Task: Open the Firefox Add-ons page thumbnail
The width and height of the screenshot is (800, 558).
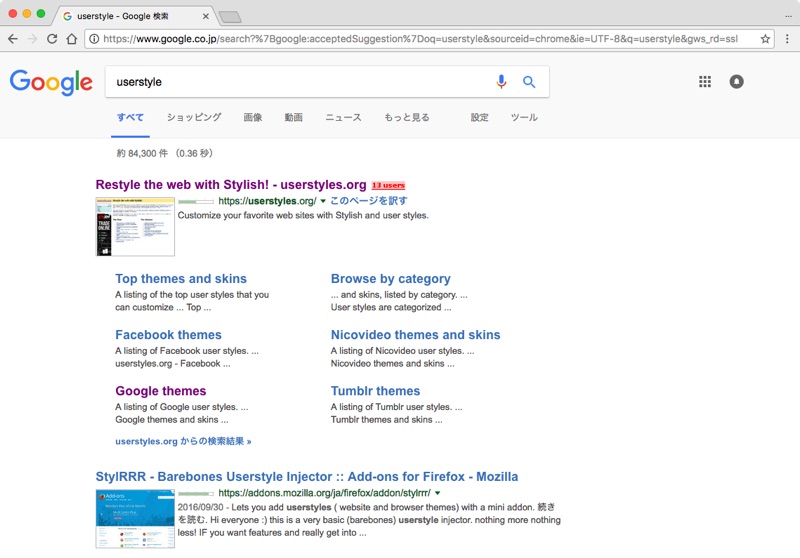Action: coord(135,519)
